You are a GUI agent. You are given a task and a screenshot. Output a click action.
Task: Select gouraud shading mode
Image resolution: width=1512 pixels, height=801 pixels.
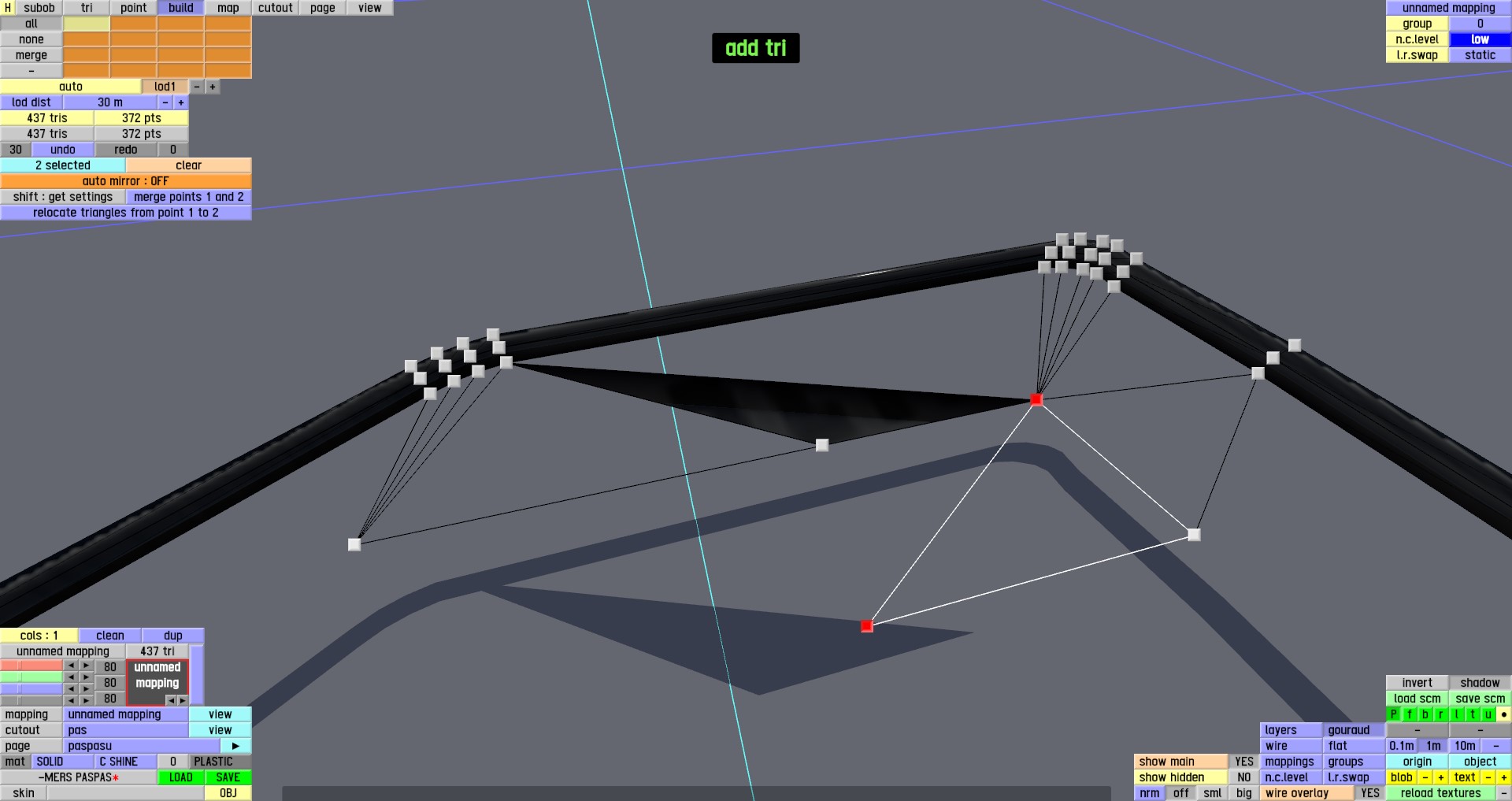point(1354,730)
